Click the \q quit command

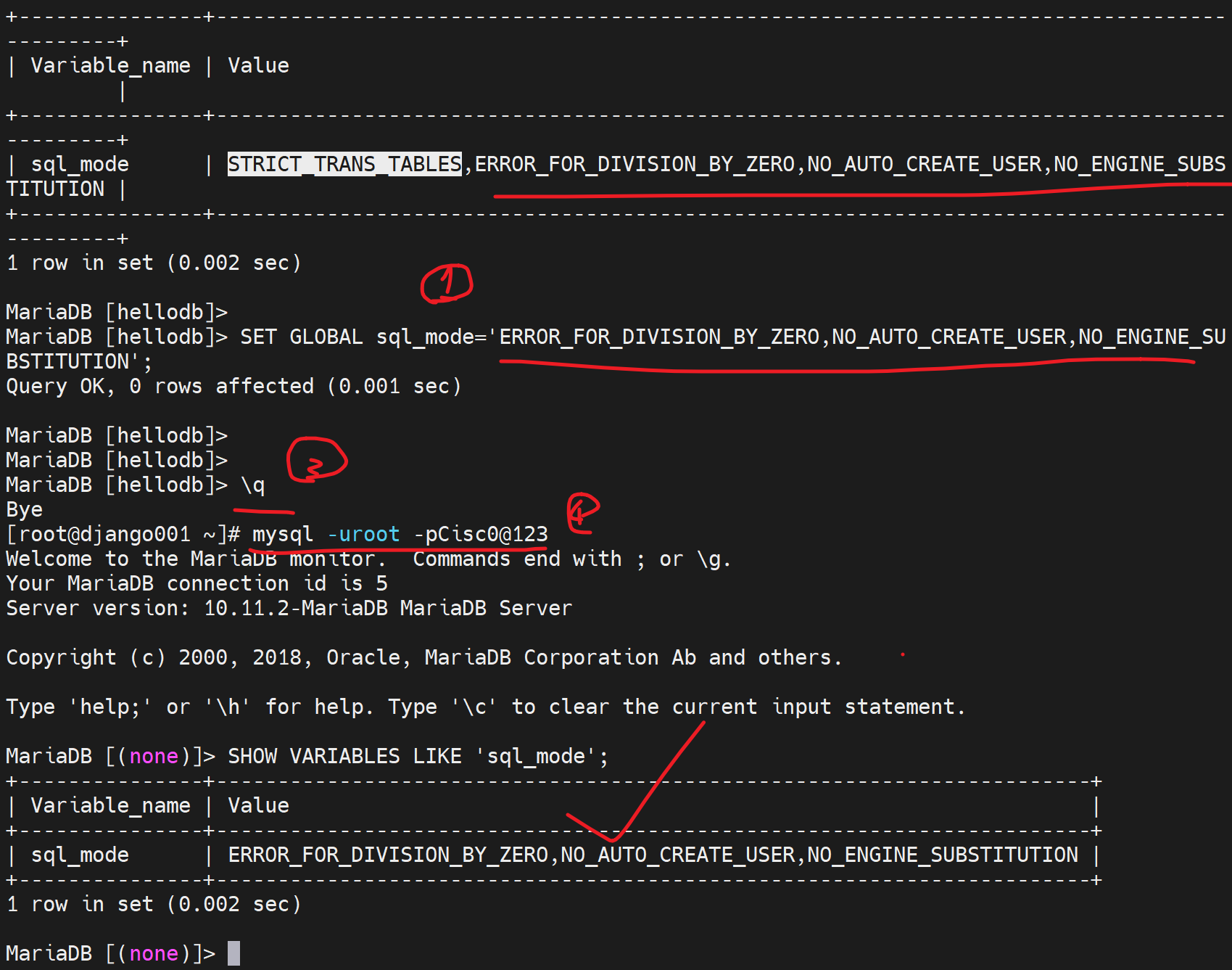tap(253, 485)
